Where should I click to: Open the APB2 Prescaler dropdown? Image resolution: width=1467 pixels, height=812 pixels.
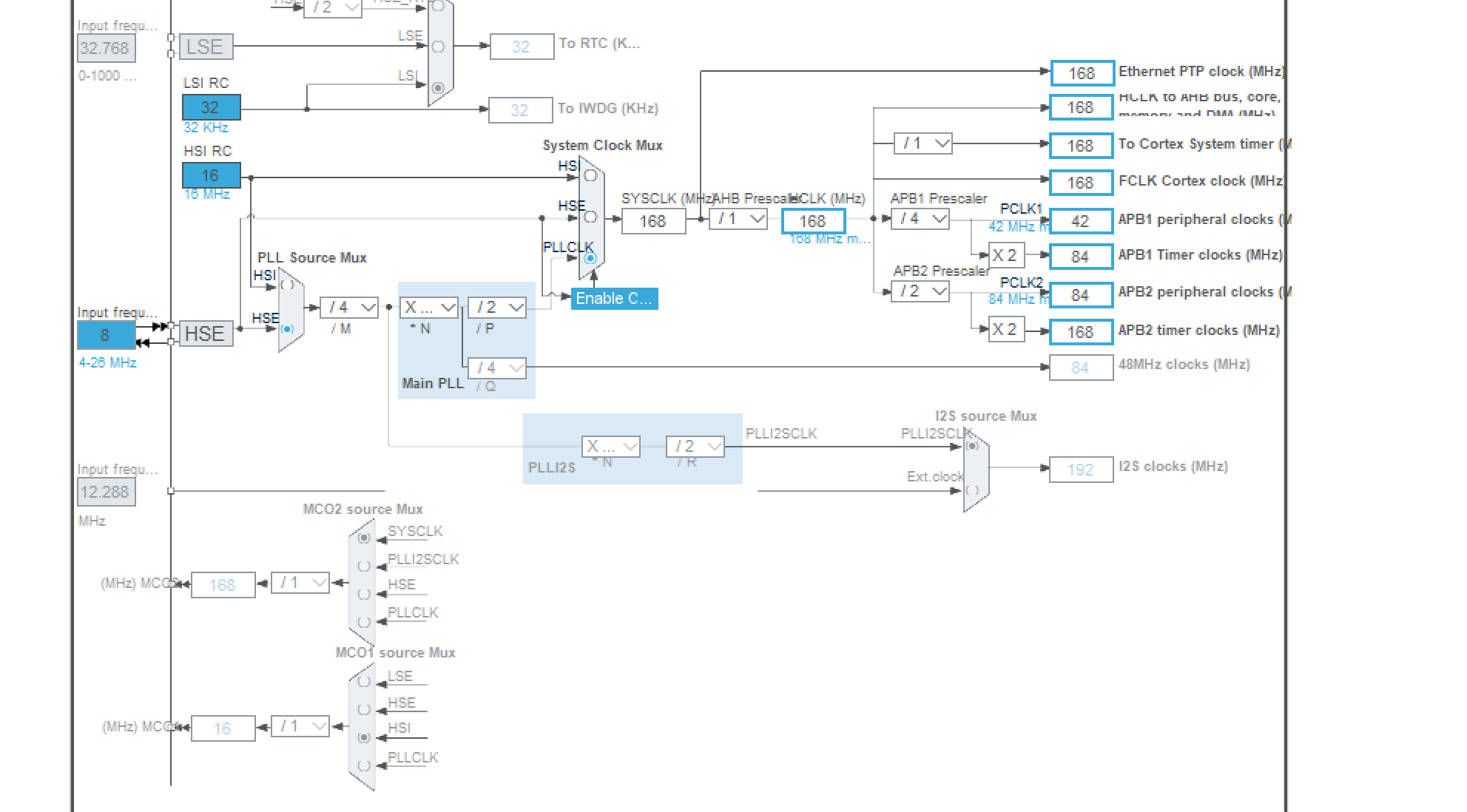point(920,291)
